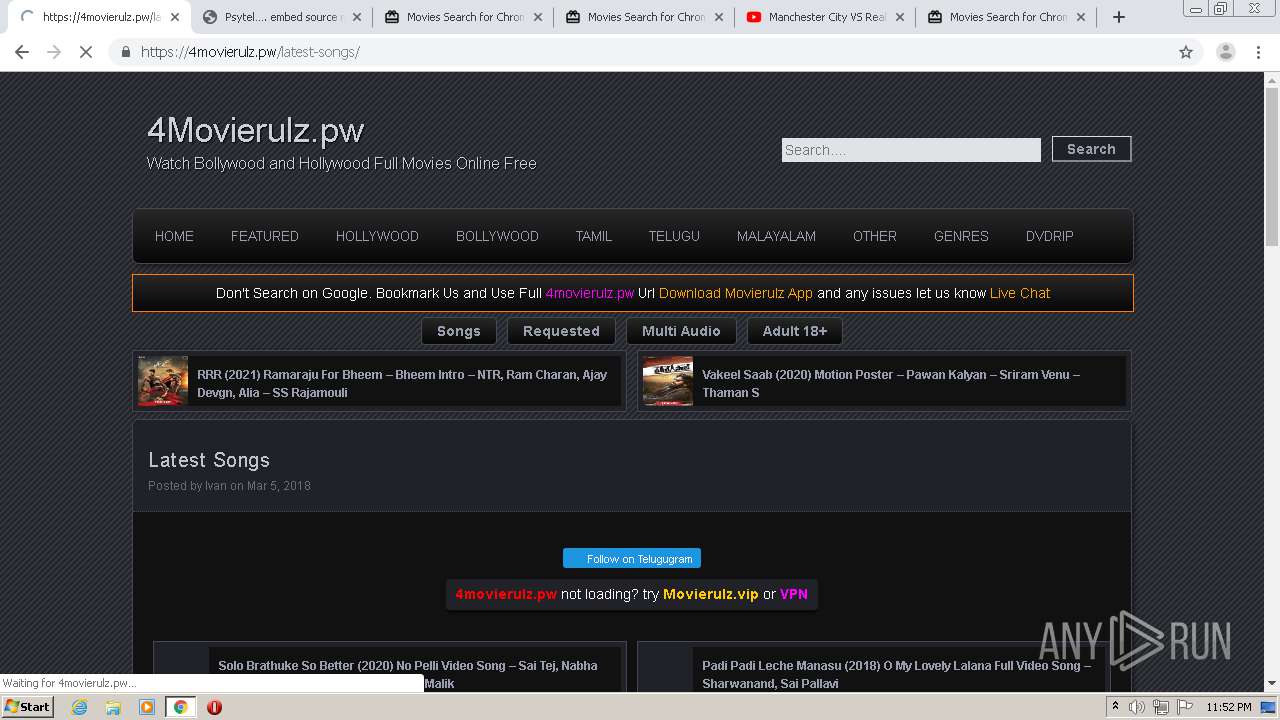Open File Explorer from taskbar
The image size is (1280, 720).
pyautogui.click(x=113, y=707)
